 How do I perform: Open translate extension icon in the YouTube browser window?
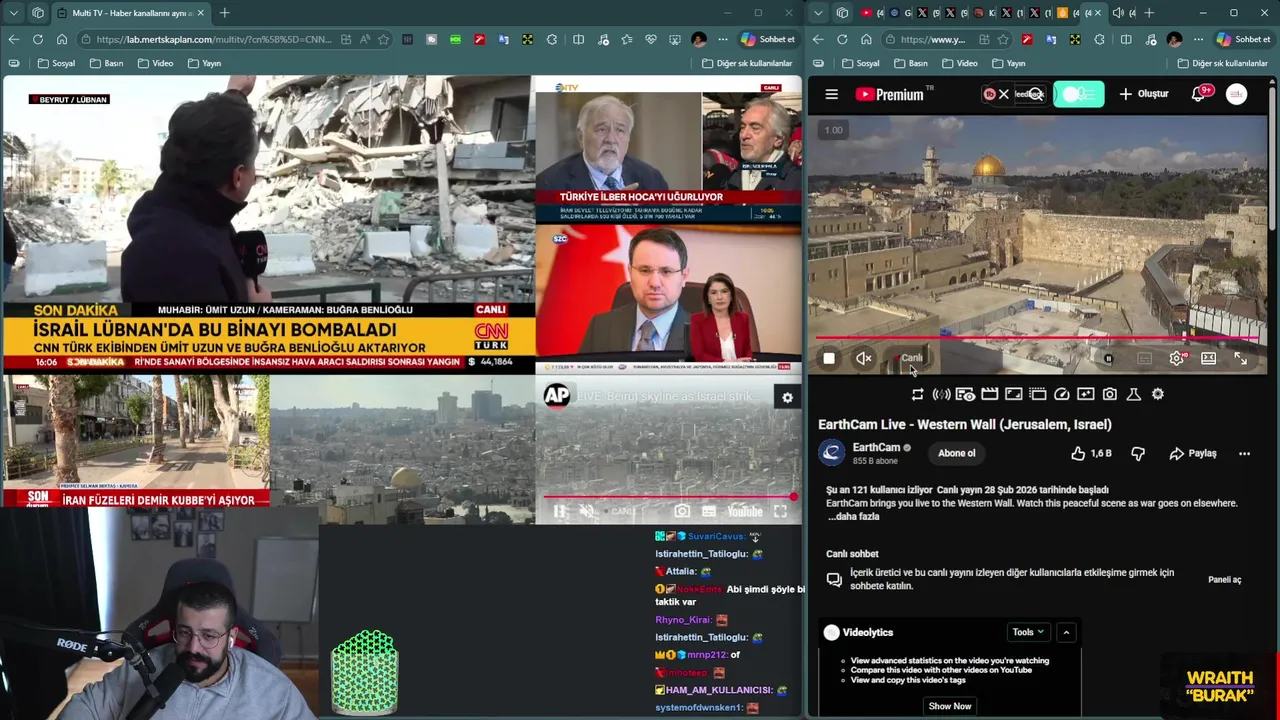tap(1050, 39)
